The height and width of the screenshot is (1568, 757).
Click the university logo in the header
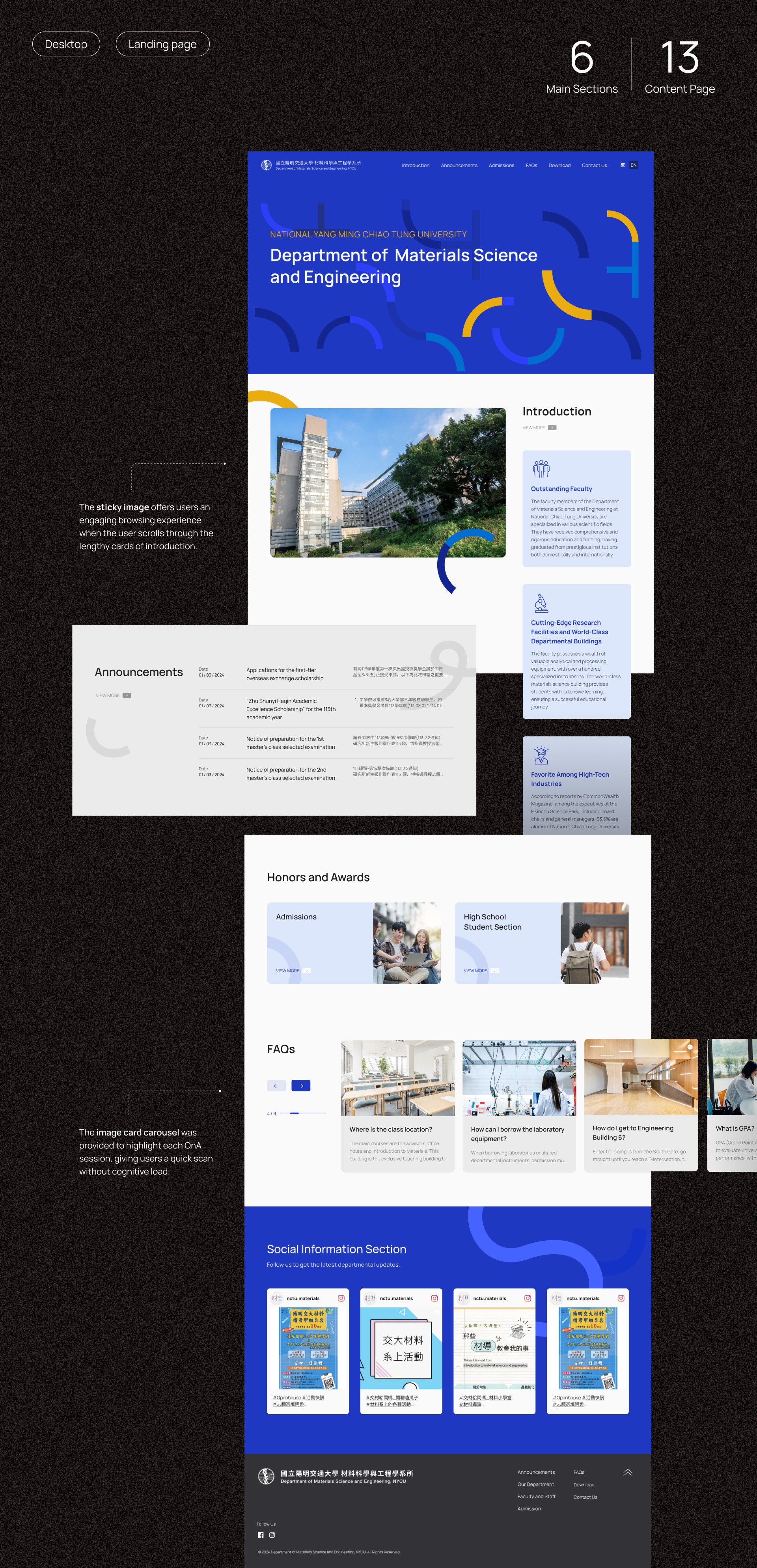267,166
